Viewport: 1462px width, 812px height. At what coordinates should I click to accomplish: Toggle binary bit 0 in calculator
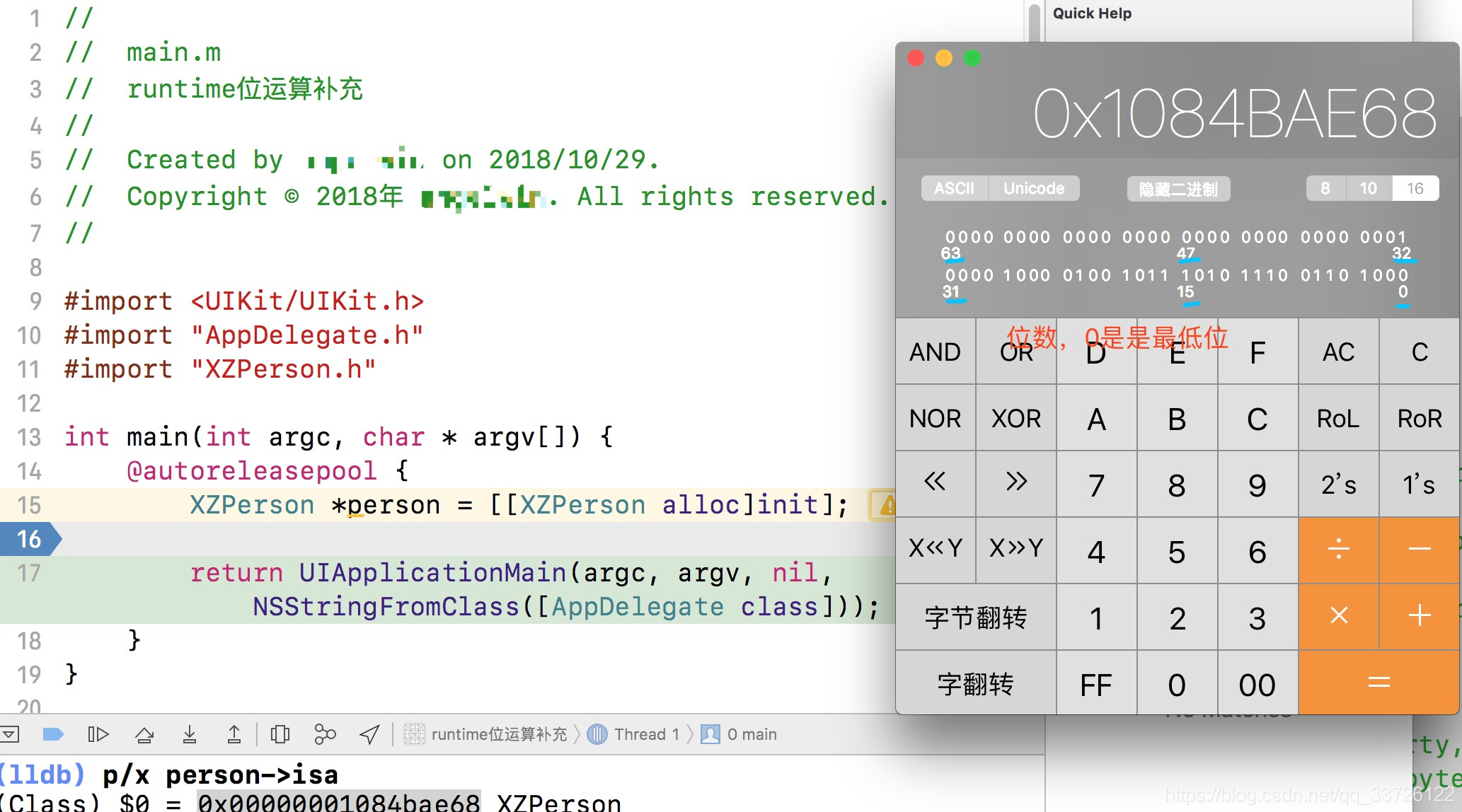1403,275
